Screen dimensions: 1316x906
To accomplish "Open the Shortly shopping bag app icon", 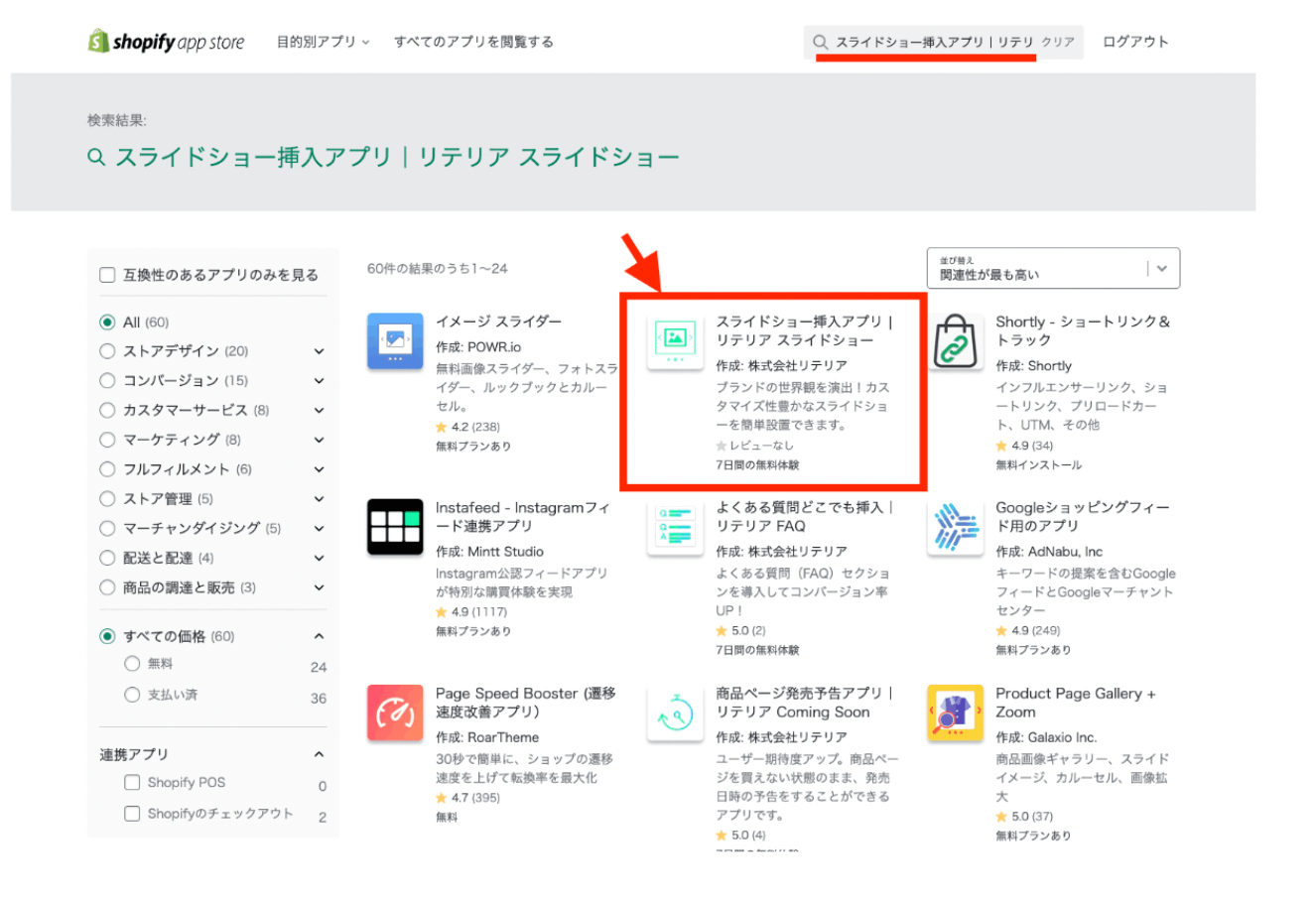I will click(955, 341).
